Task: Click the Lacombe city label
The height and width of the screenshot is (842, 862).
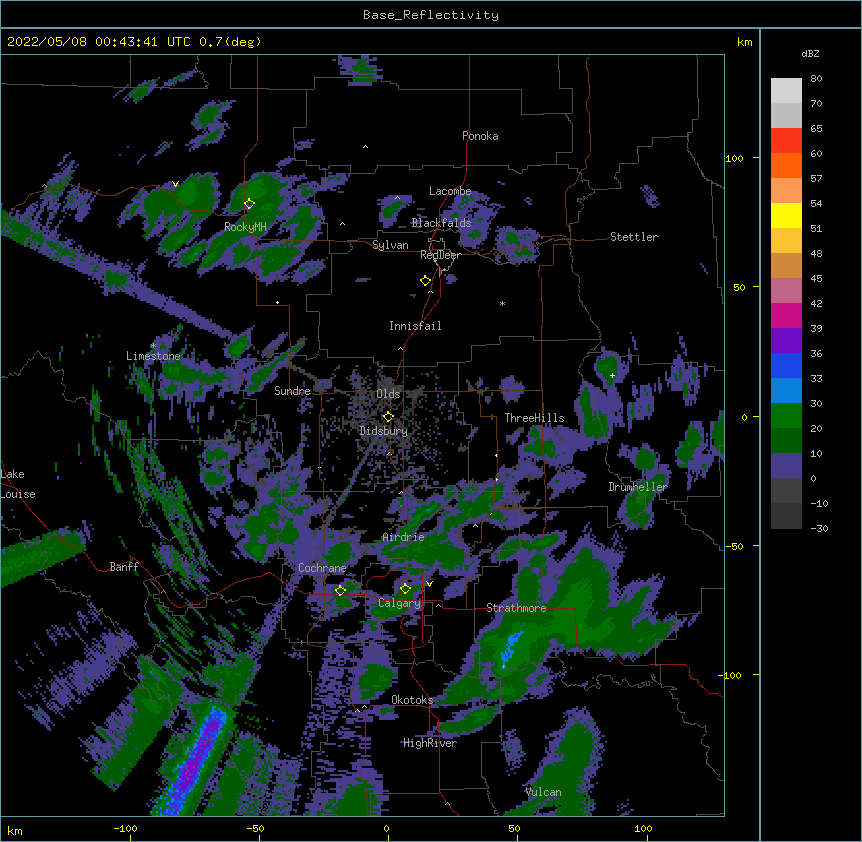Action: tap(450, 191)
